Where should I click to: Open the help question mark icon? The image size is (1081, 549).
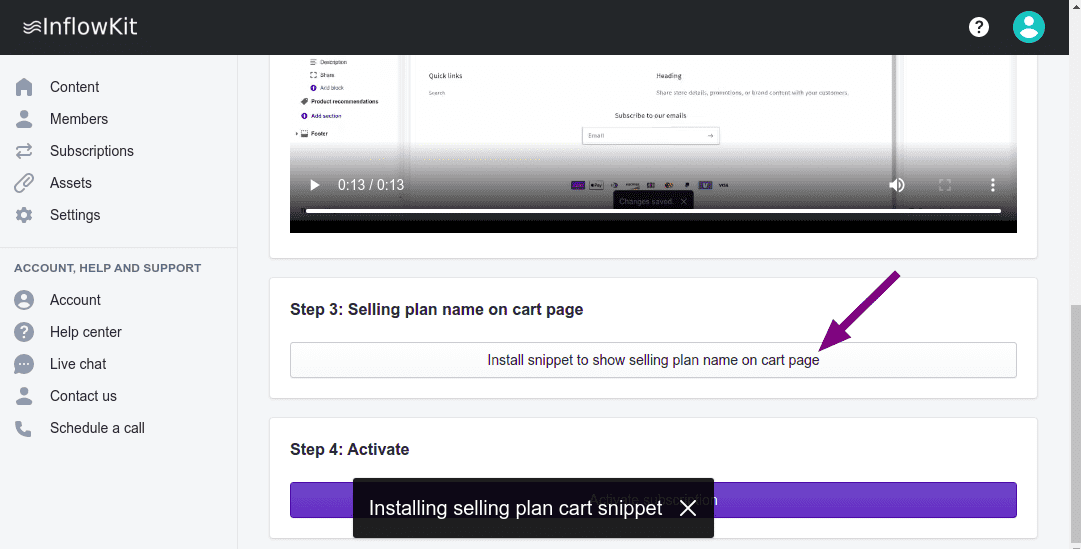pyautogui.click(x=979, y=27)
